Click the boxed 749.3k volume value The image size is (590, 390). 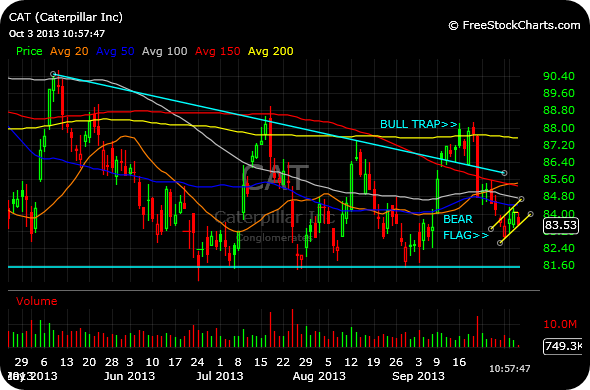pyautogui.click(x=562, y=346)
